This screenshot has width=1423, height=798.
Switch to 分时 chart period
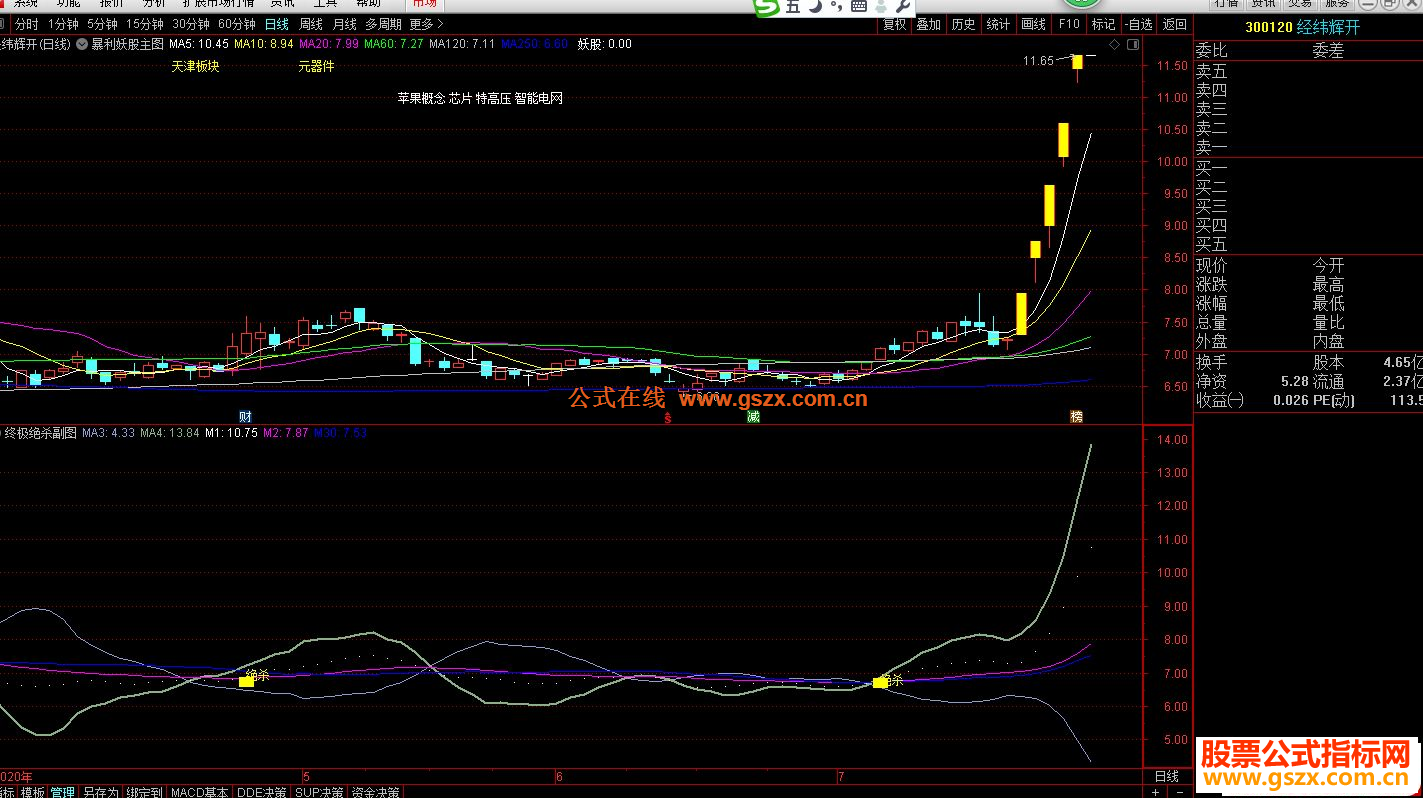click(x=27, y=24)
